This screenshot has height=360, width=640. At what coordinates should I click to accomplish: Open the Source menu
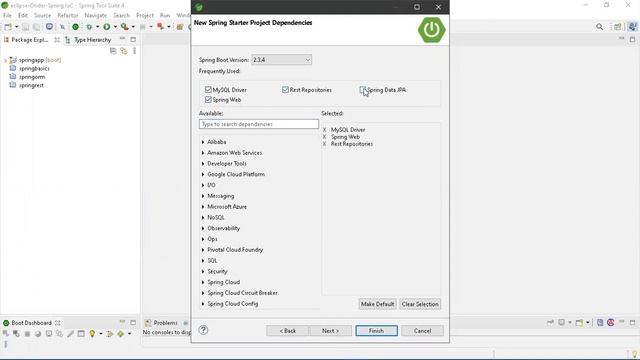(x=42, y=15)
